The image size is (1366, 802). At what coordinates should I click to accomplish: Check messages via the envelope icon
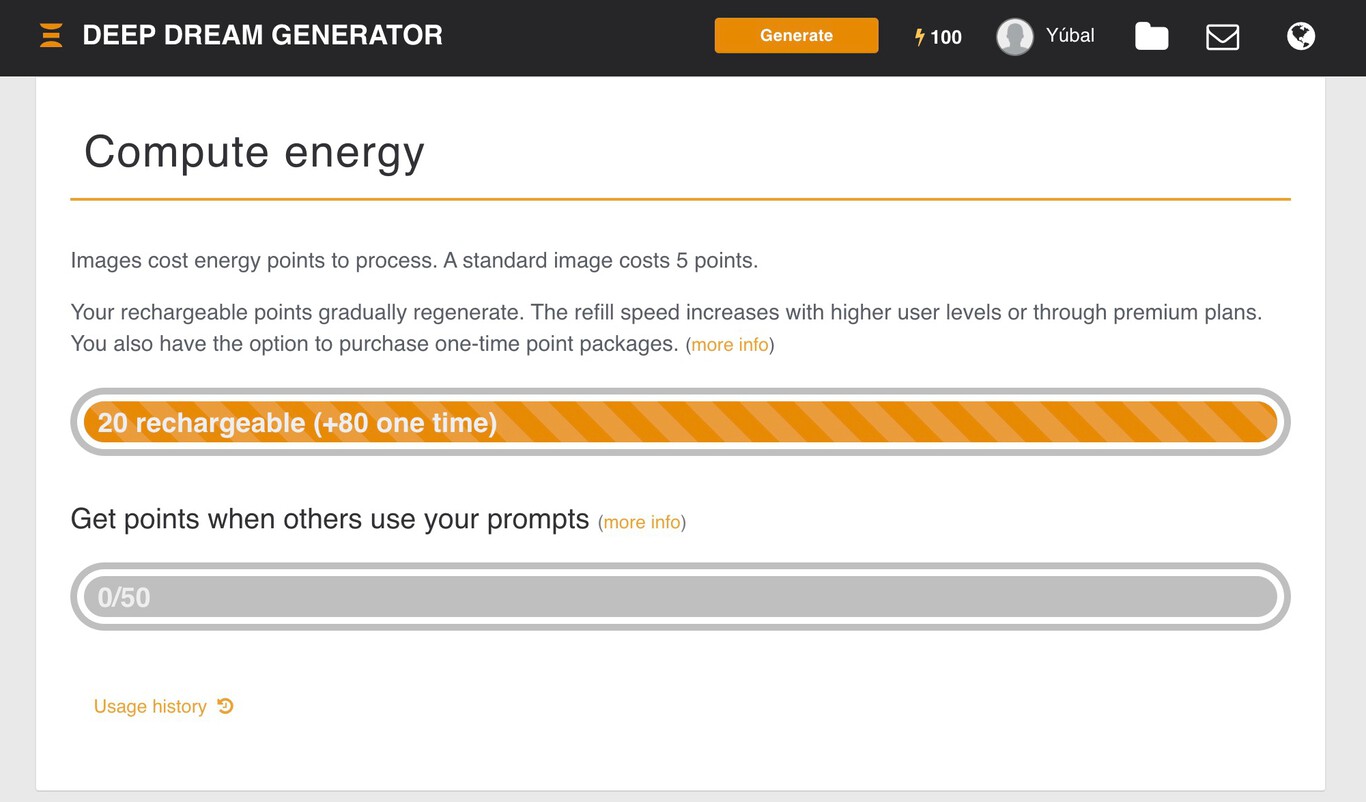tap(1222, 37)
